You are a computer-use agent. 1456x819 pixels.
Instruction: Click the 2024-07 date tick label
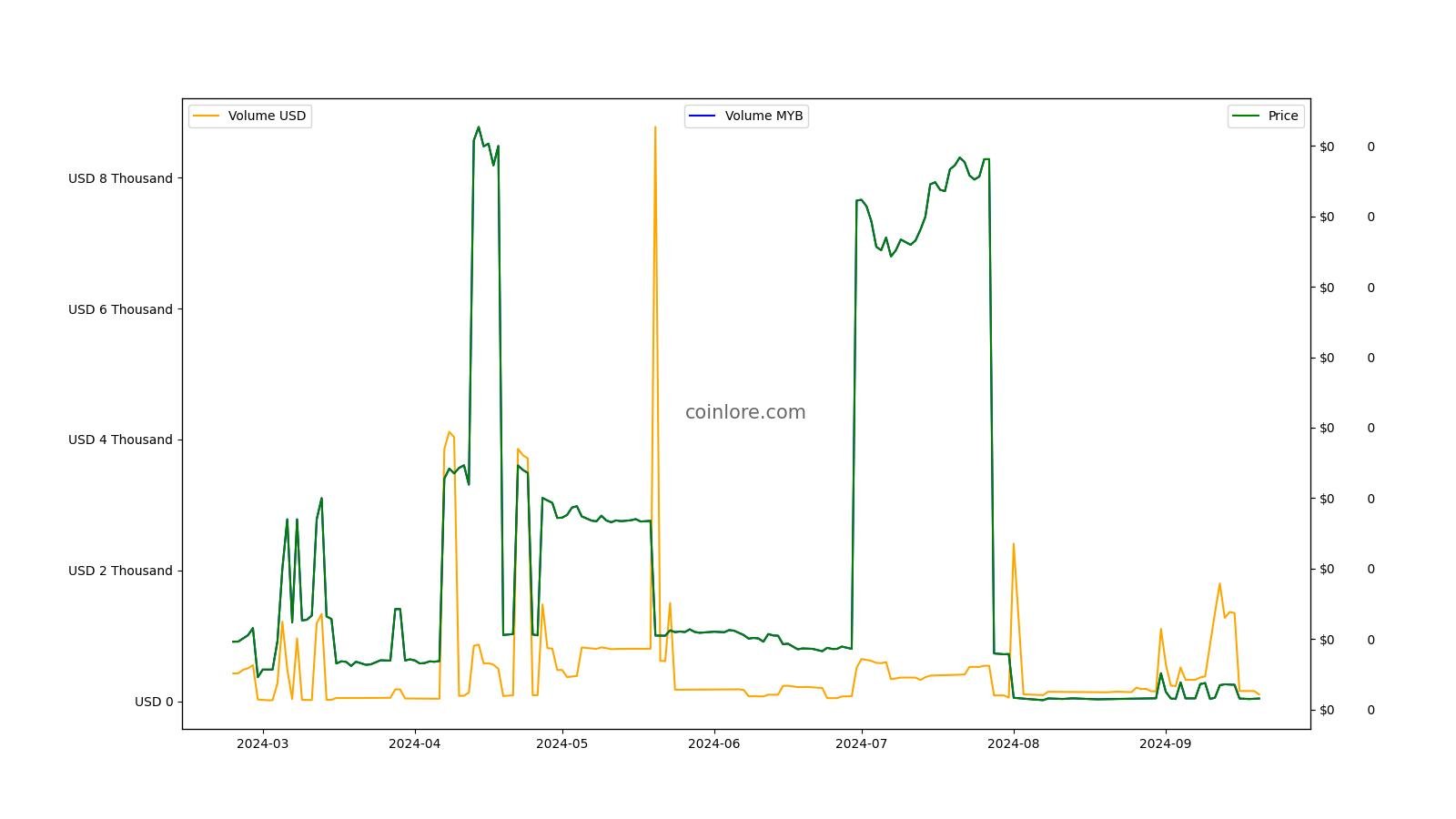click(x=862, y=743)
